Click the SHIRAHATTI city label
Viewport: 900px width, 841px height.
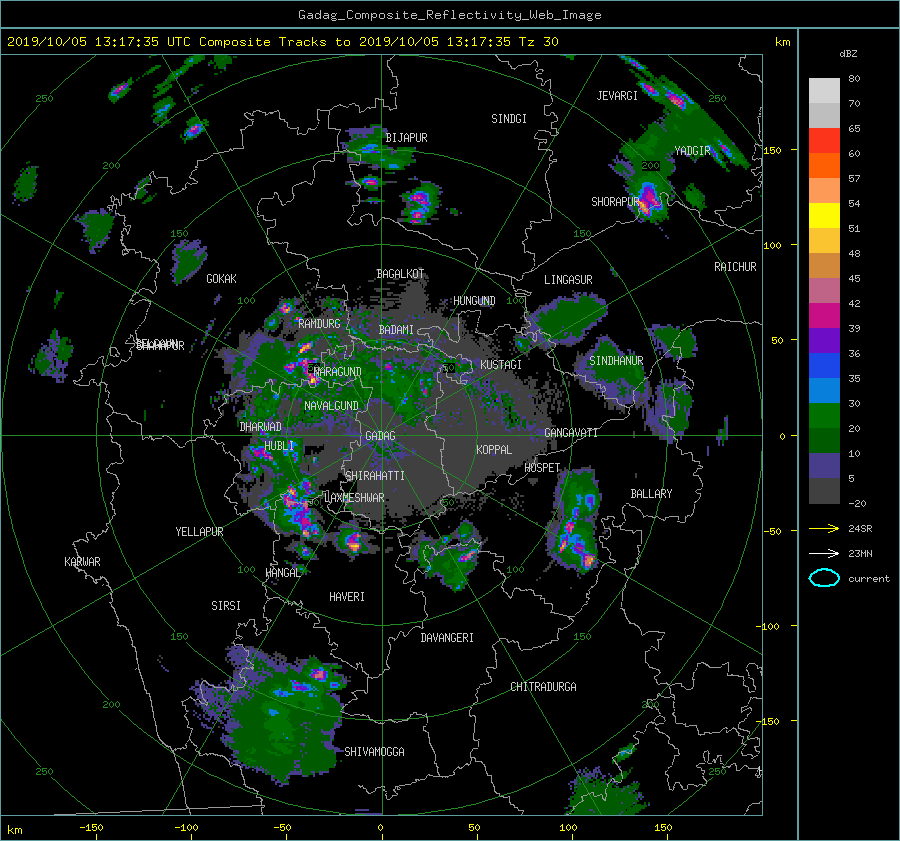tap(375, 475)
